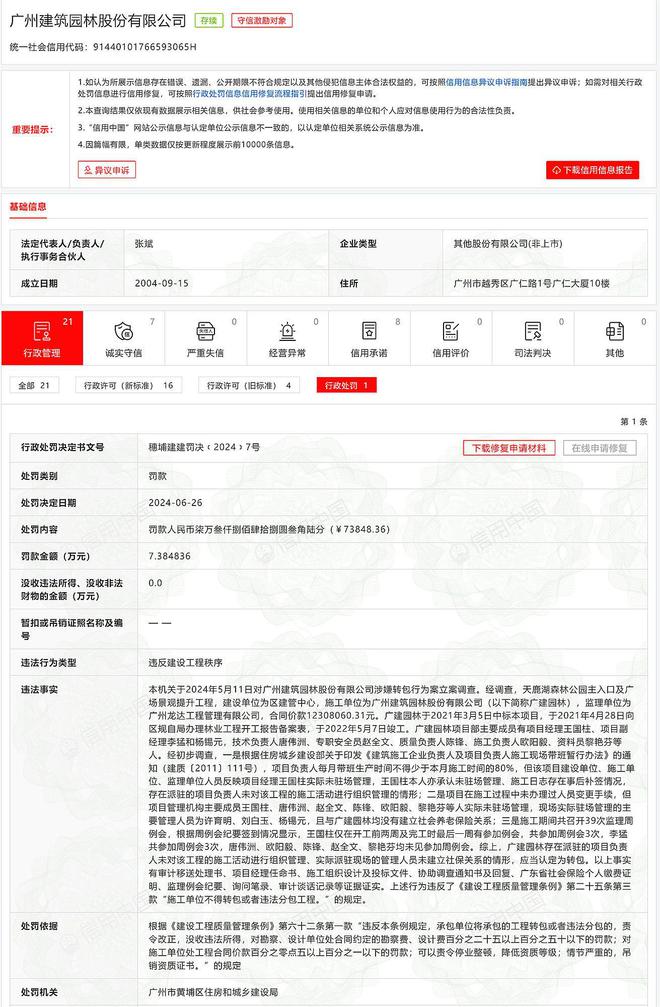Open the 信用评价 category tab

(451, 338)
